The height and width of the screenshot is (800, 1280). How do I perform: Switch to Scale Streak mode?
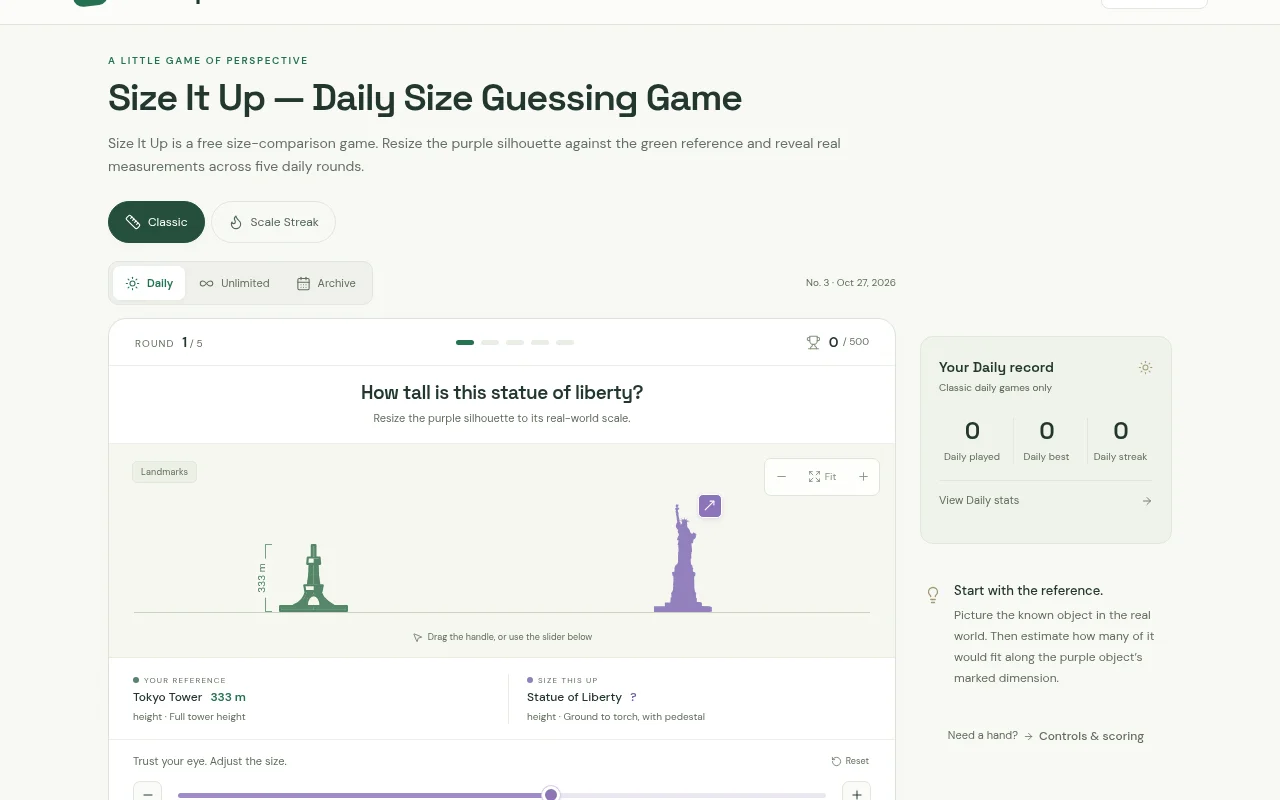[x=273, y=222]
